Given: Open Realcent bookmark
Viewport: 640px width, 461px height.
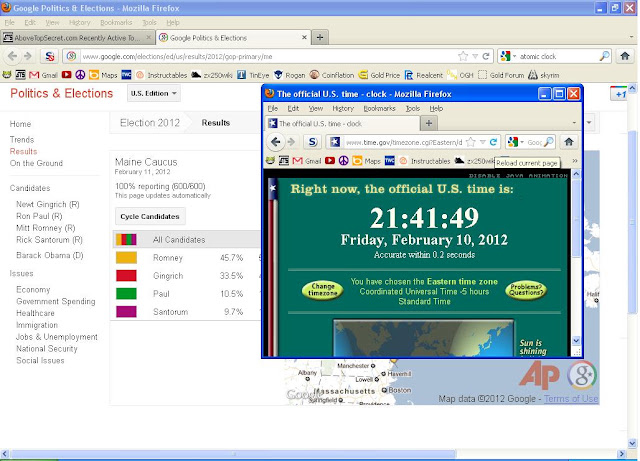Looking at the screenshot, I should click(x=424, y=75).
